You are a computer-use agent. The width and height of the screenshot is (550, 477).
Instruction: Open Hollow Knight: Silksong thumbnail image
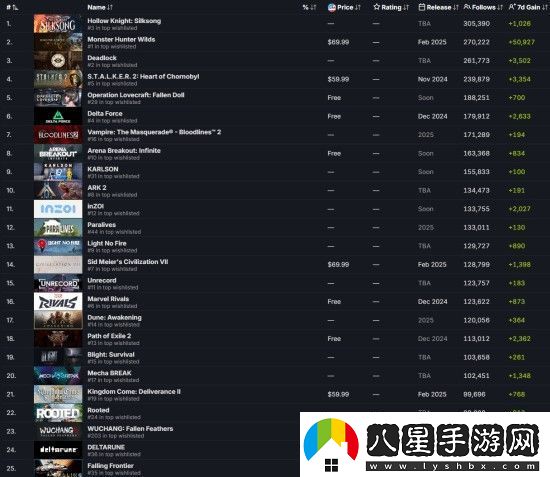coord(58,23)
